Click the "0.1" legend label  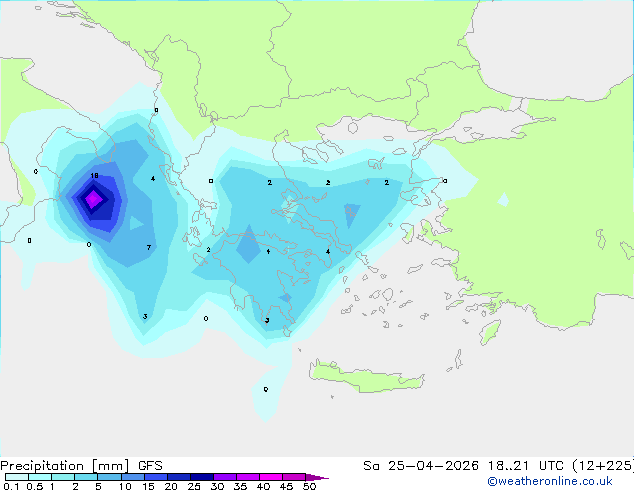[11, 486]
